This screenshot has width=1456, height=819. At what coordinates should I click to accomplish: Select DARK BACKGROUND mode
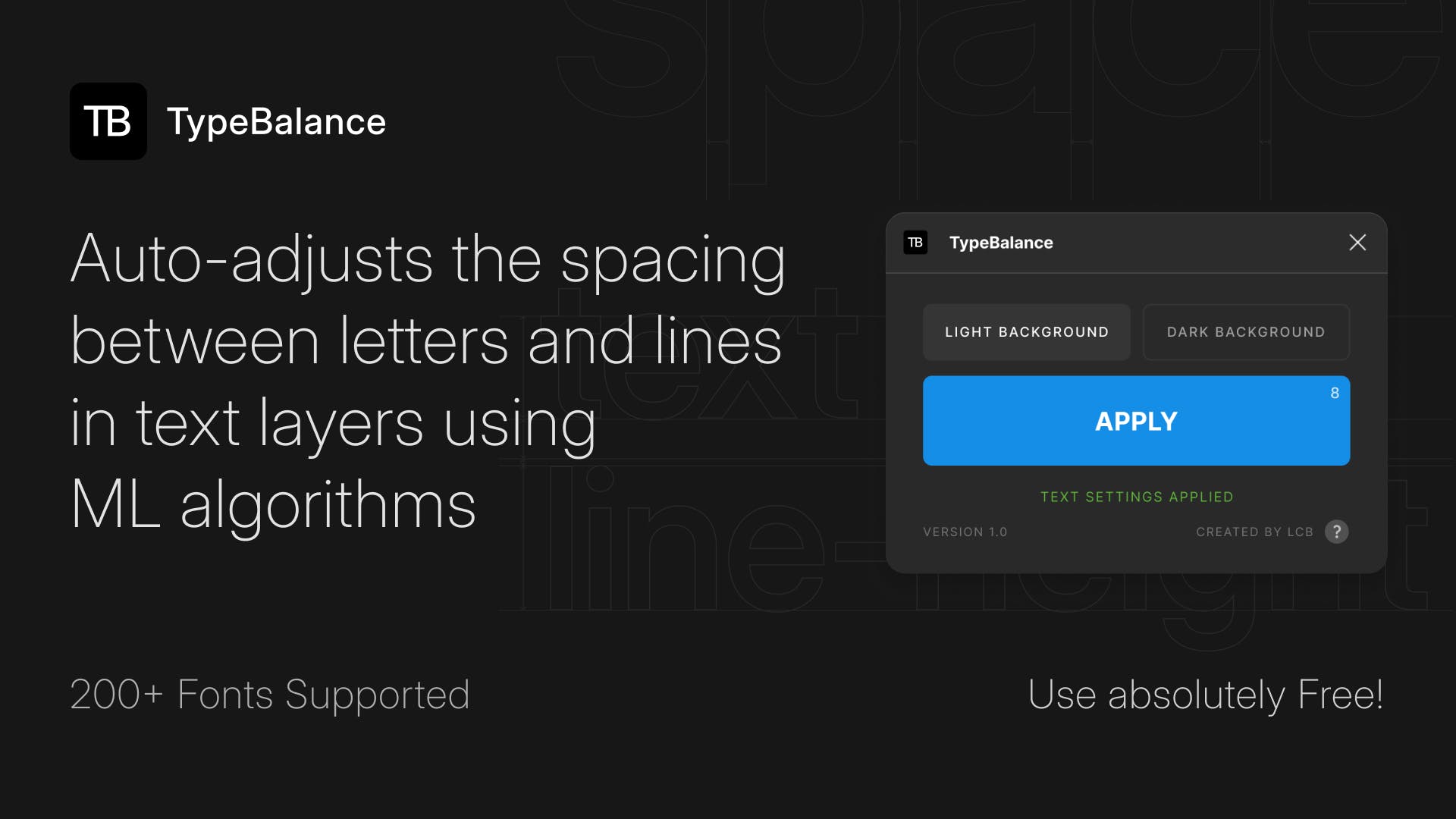pyautogui.click(x=1246, y=332)
